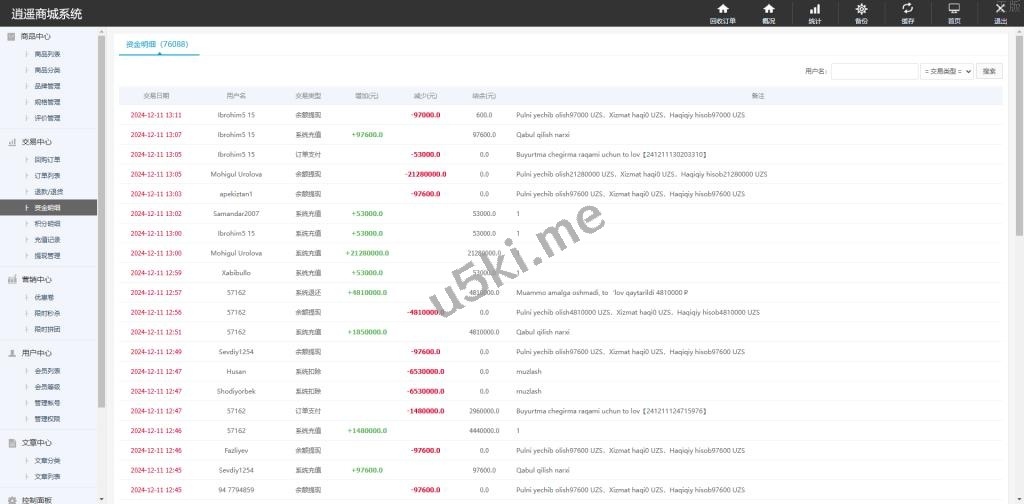This screenshot has width=1024, height=504.
Task: Click the 备份 backup gear icon
Action: pos(861,9)
